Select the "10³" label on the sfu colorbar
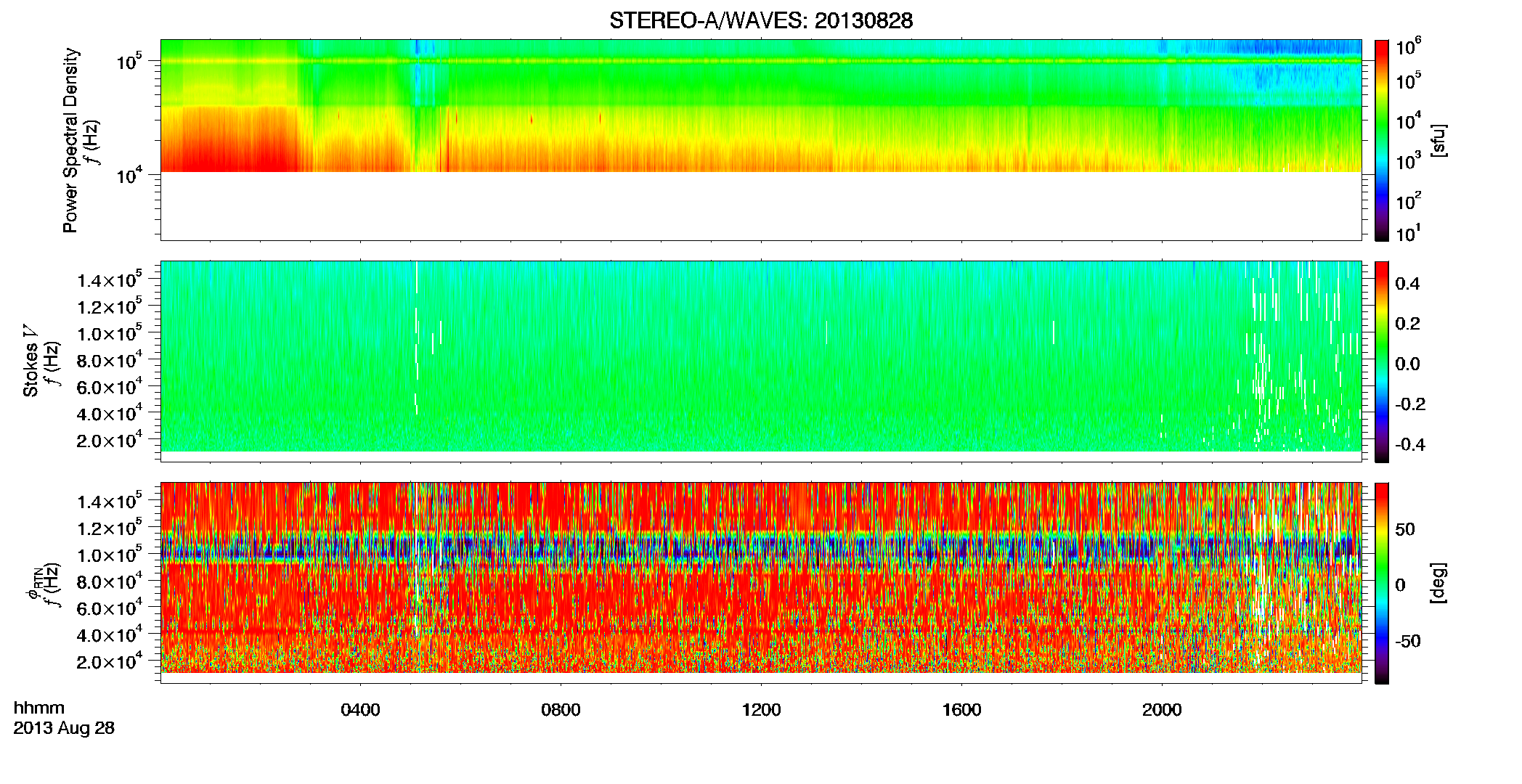The width and height of the screenshot is (1522, 784). click(x=1409, y=160)
